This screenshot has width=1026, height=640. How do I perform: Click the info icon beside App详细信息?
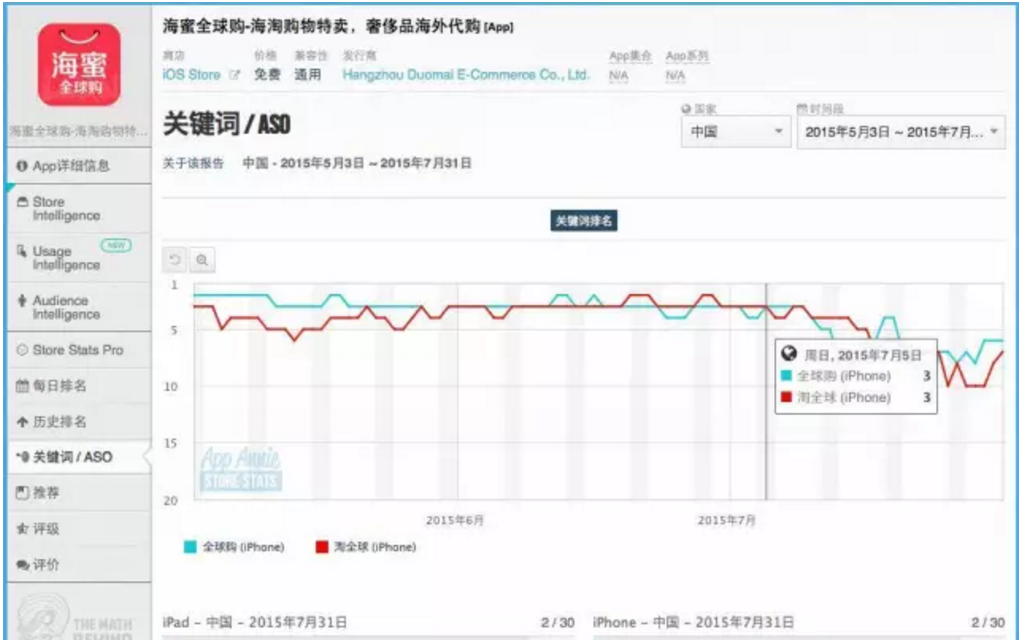[22, 166]
